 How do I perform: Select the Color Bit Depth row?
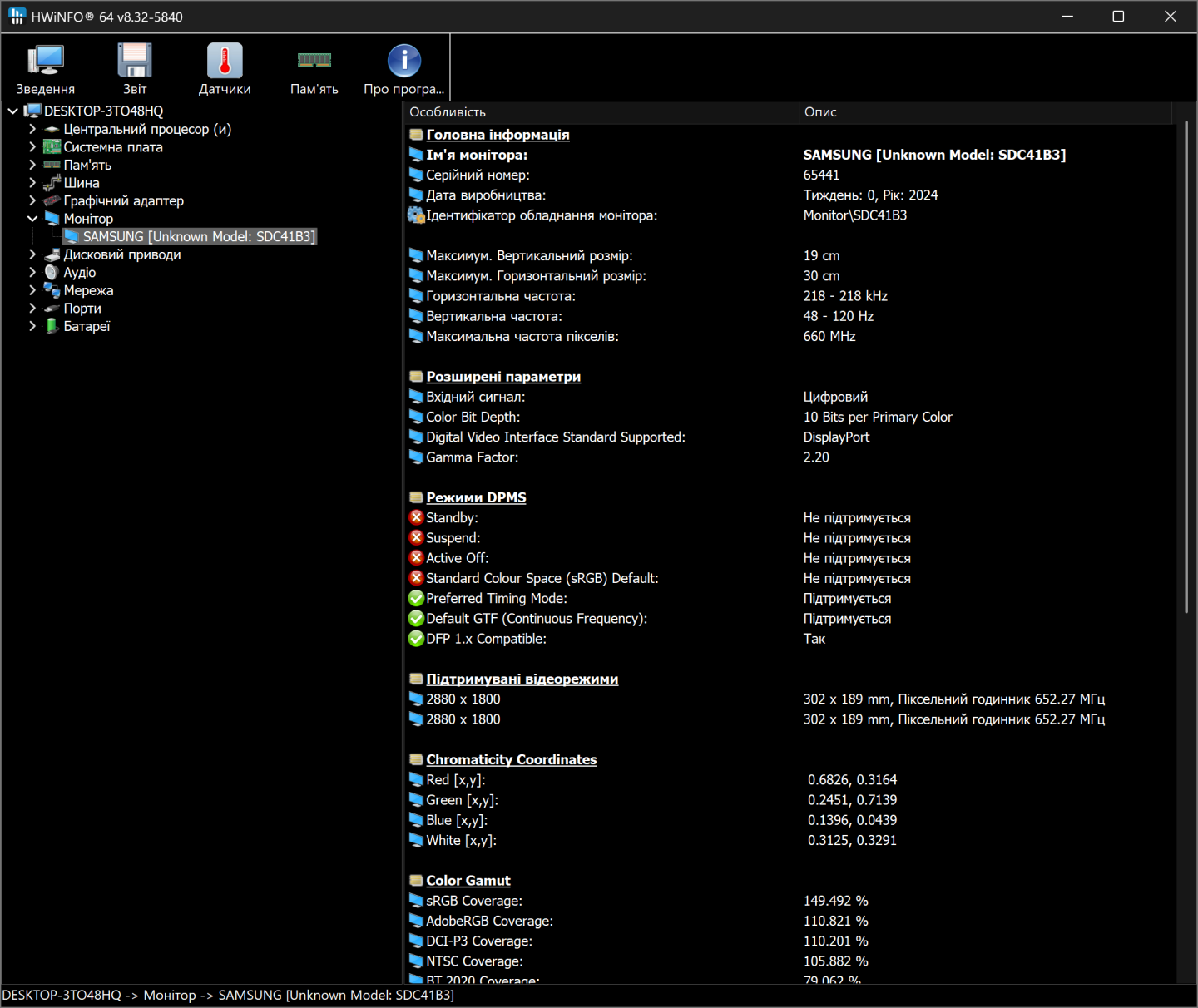coord(790,417)
